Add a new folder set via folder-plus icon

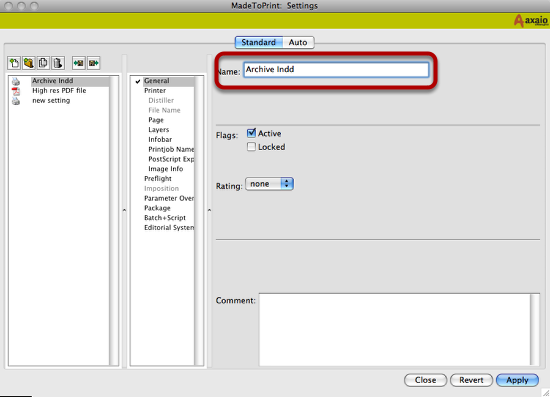pos(29,63)
